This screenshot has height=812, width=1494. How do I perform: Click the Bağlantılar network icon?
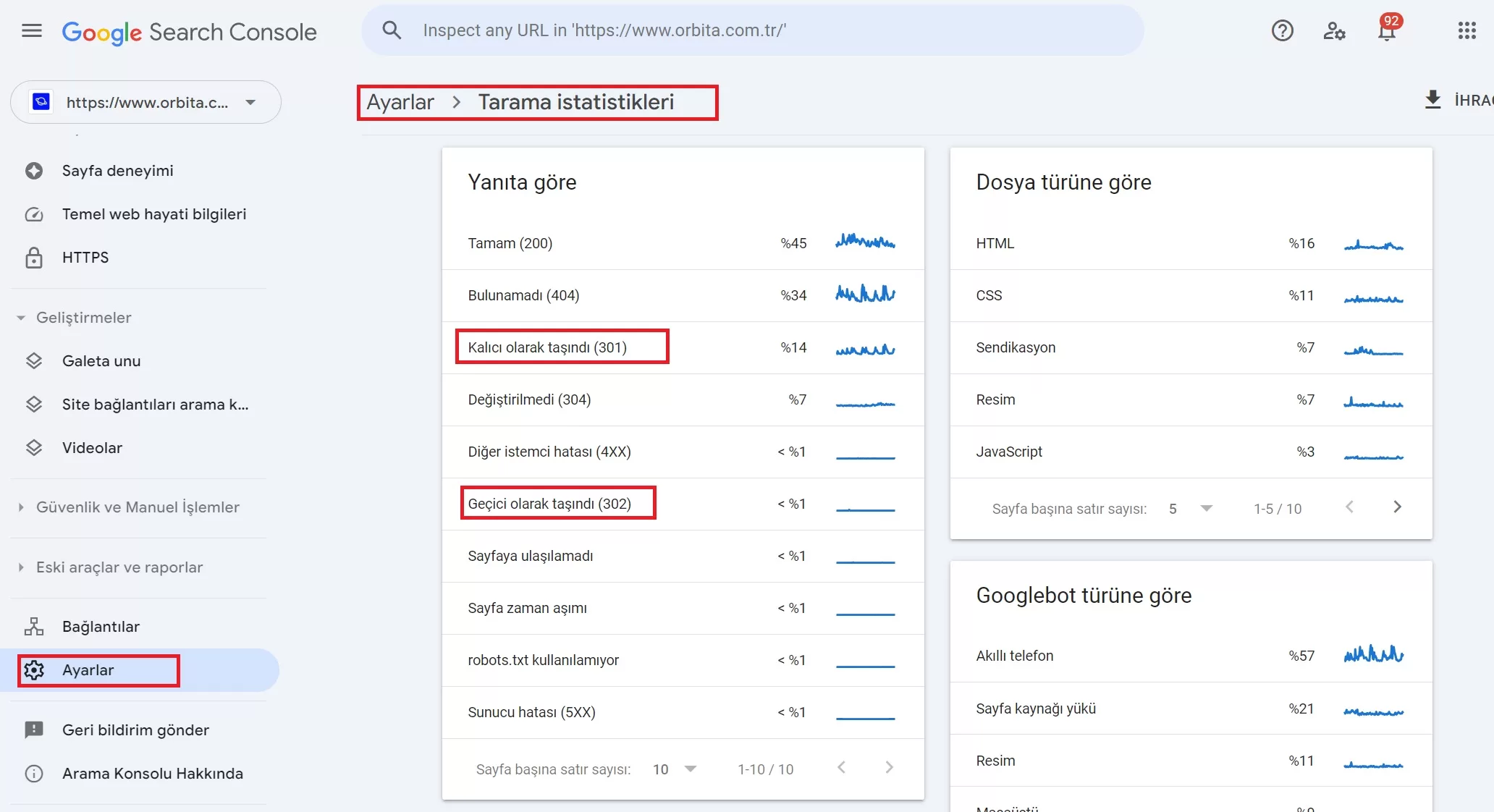[x=34, y=627]
